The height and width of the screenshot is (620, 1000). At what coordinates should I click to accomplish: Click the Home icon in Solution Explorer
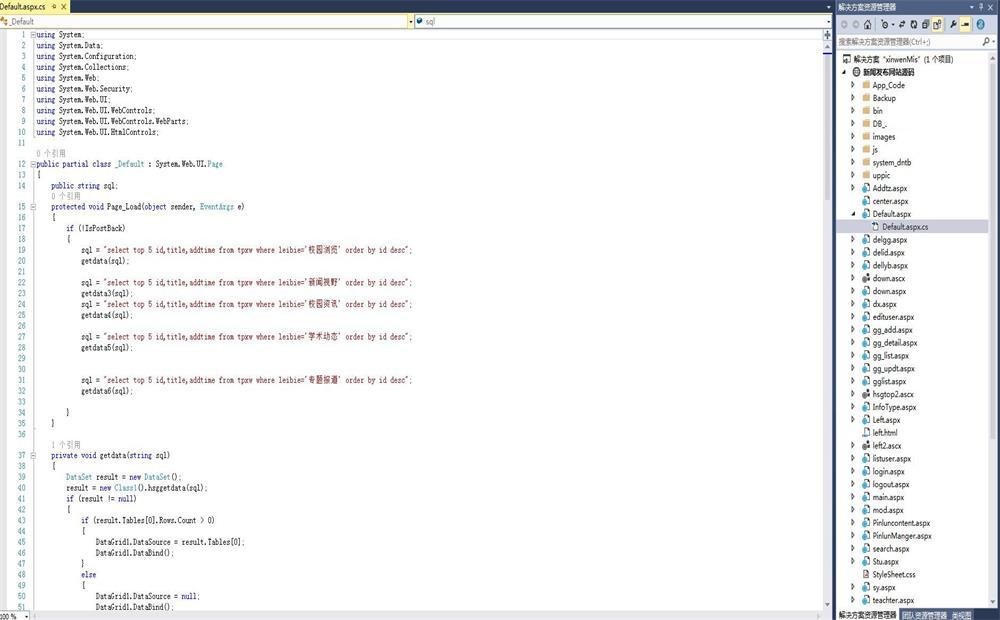(867, 24)
